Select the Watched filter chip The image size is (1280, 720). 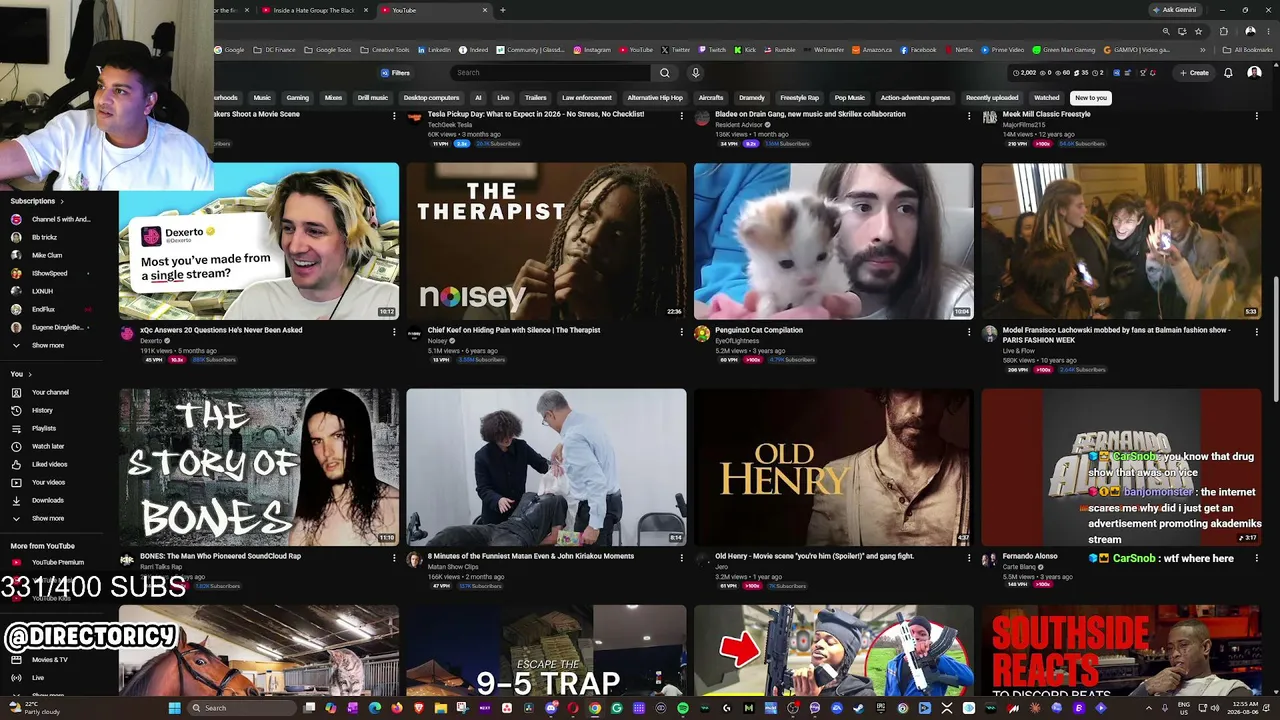pyautogui.click(x=1047, y=98)
